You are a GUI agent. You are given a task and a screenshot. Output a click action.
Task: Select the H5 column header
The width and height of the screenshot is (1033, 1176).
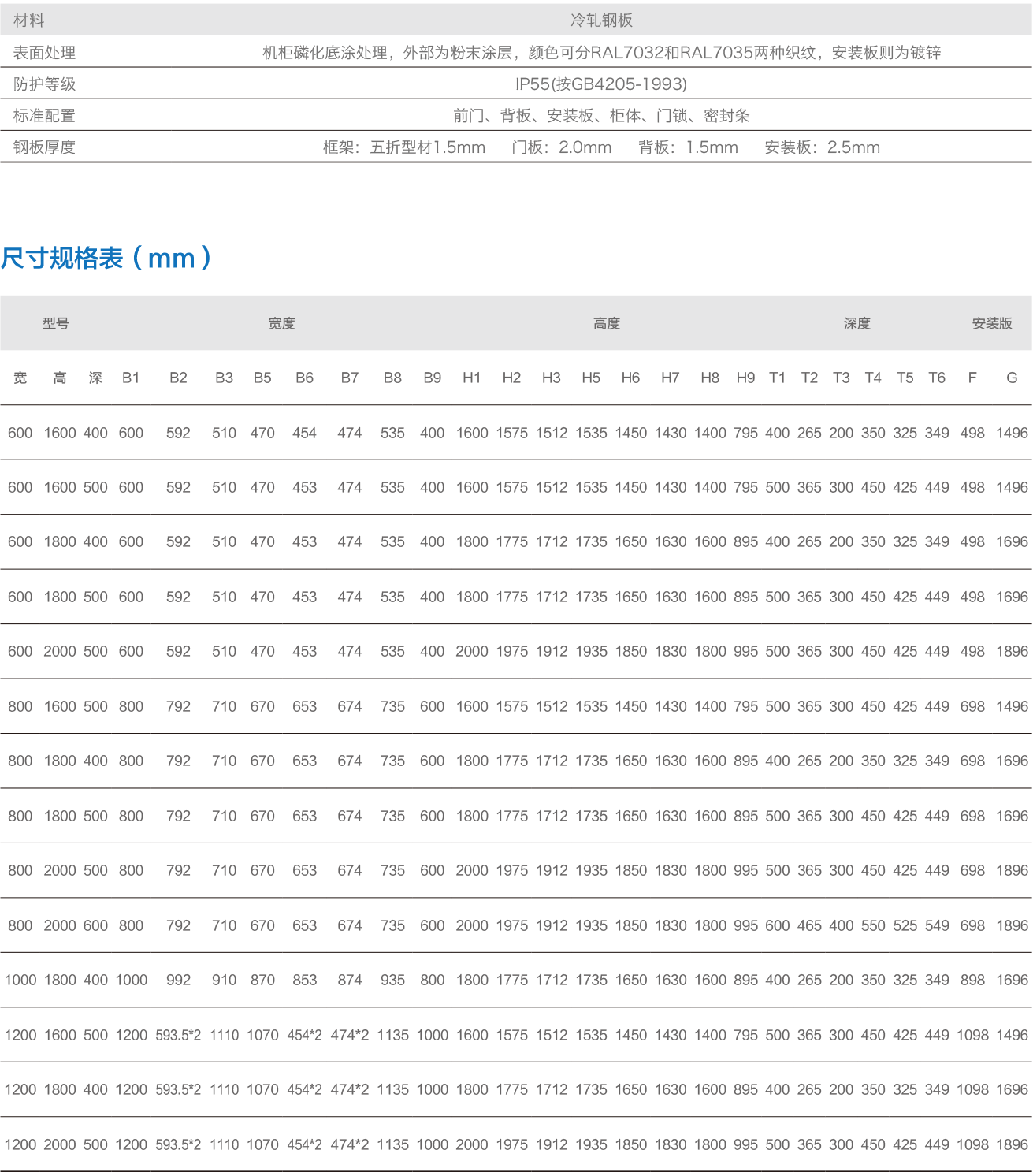point(591,378)
